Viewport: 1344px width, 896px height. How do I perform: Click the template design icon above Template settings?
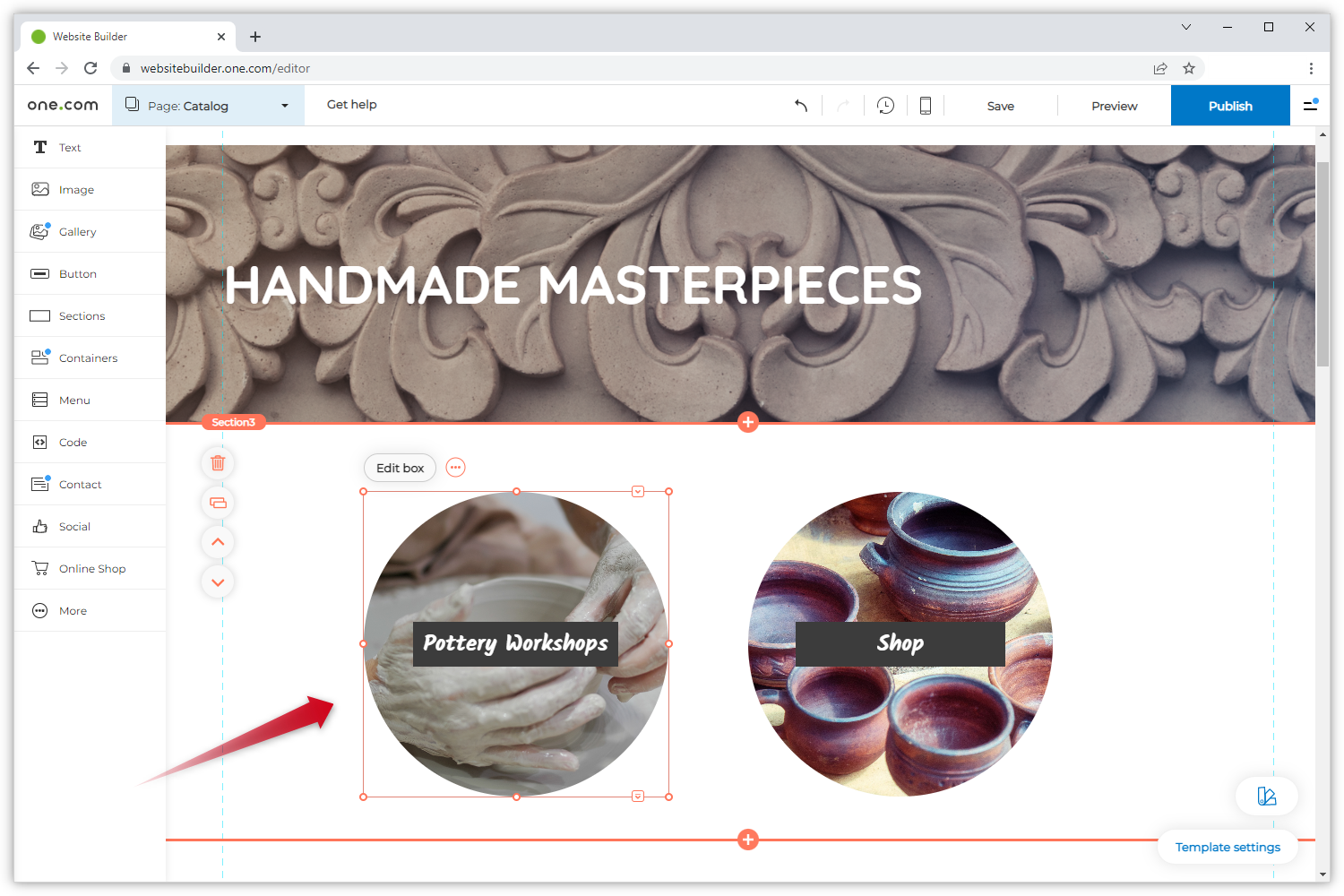[x=1266, y=796]
